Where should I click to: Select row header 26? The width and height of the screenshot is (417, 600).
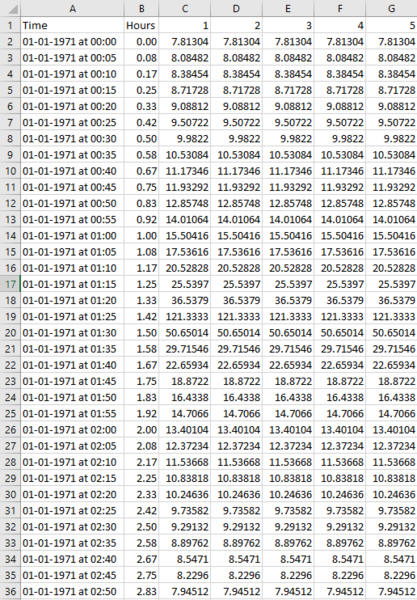pyautogui.click(x=10, y=430)
